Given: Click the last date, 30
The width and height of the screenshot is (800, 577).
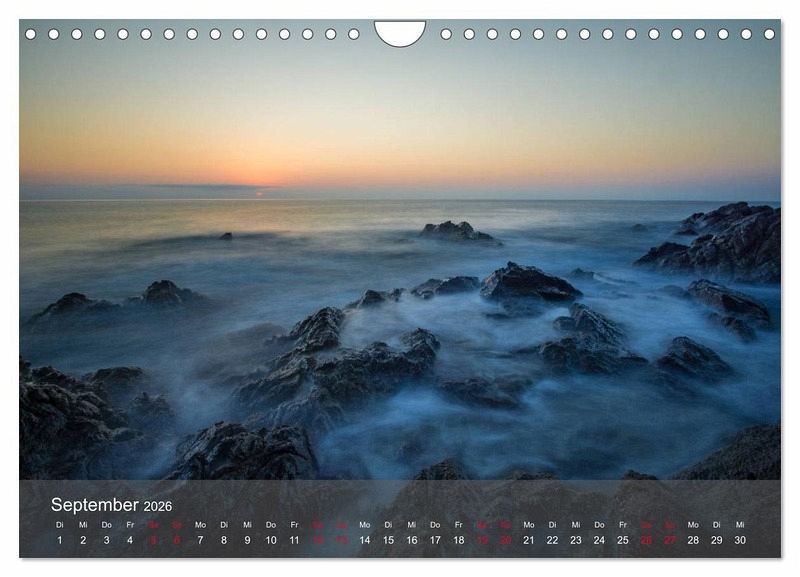Looking at the screenshot, I should tap(740, 540).
